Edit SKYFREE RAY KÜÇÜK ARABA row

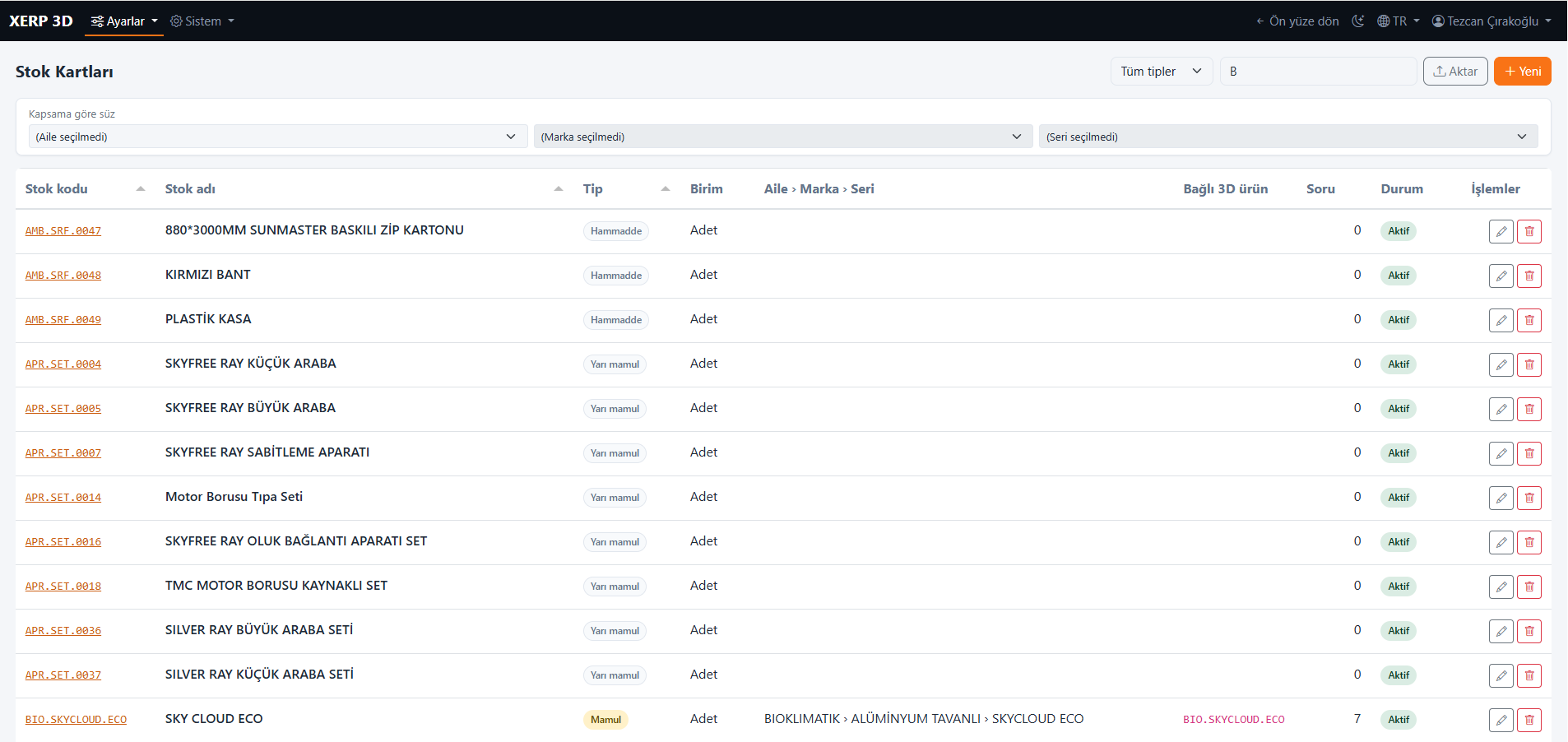point(1501,364)
